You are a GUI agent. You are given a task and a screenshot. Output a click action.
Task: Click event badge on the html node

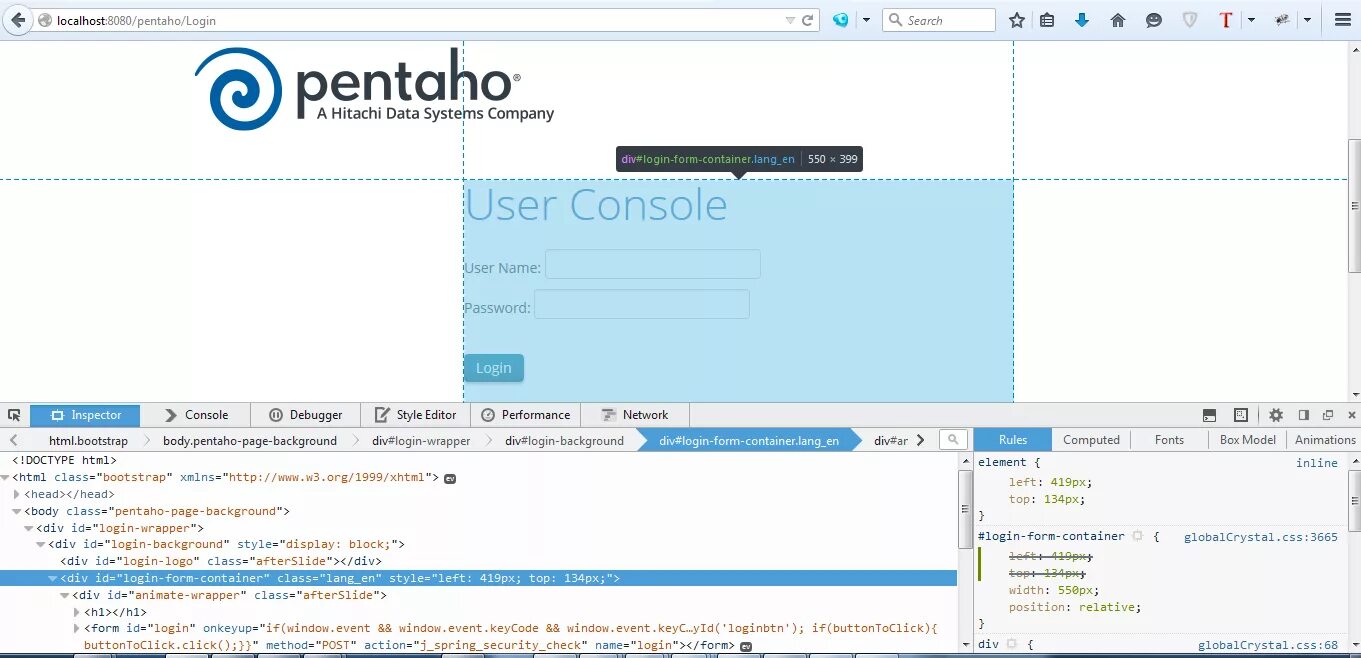pos(450,478)
